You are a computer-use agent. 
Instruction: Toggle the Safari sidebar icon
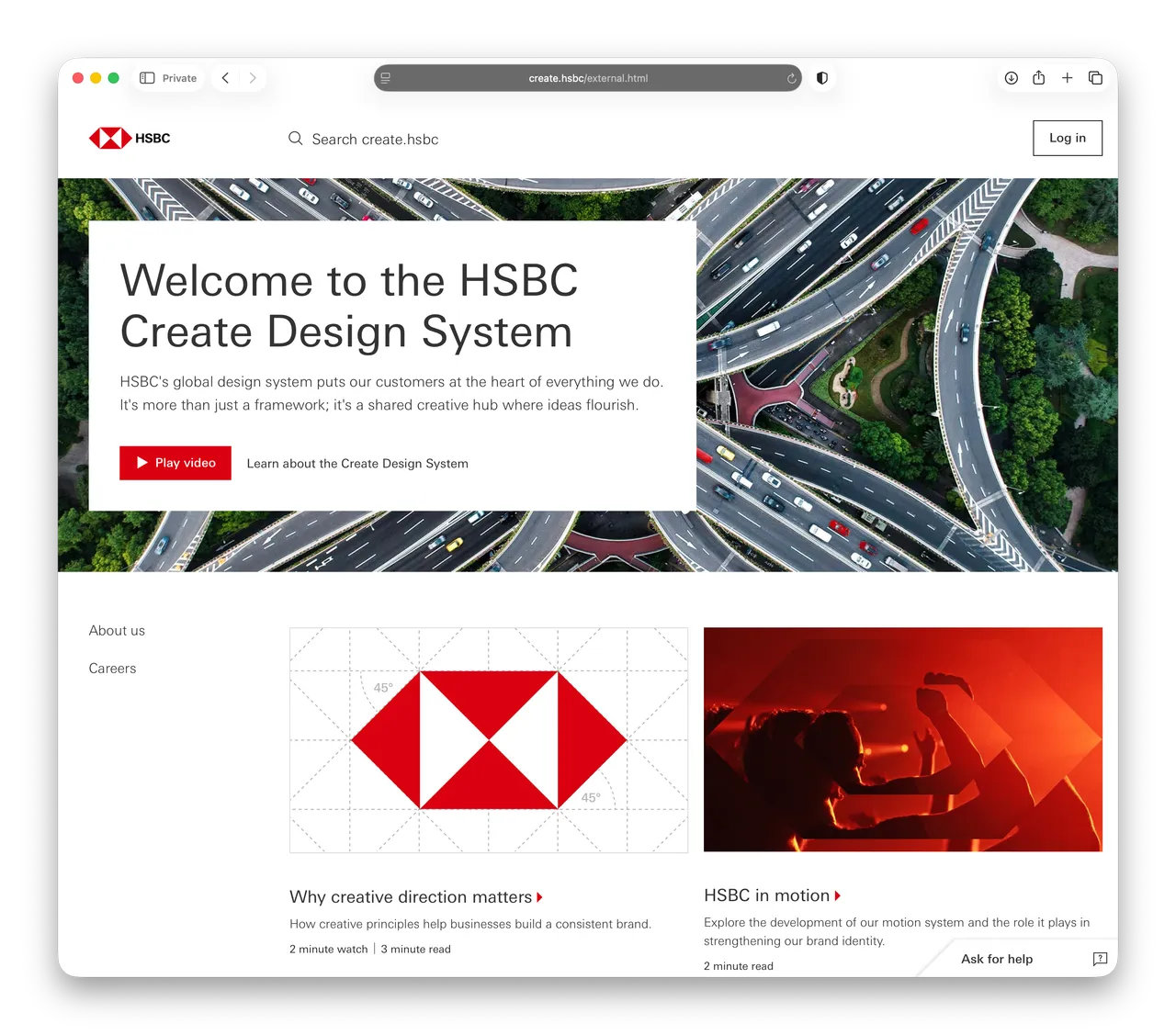point(147,78)
